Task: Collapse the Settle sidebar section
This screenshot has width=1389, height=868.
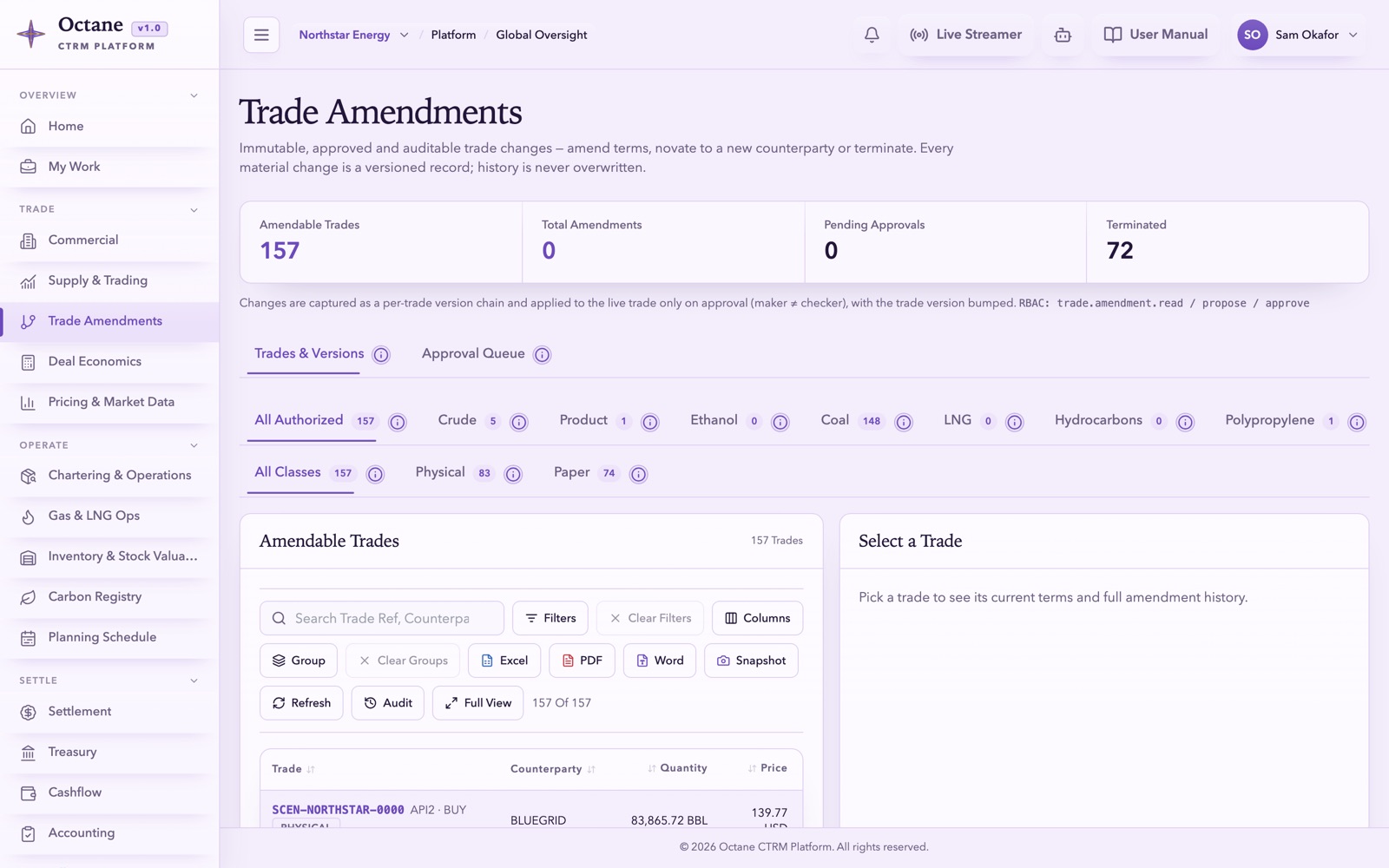Action: point(194,681)
